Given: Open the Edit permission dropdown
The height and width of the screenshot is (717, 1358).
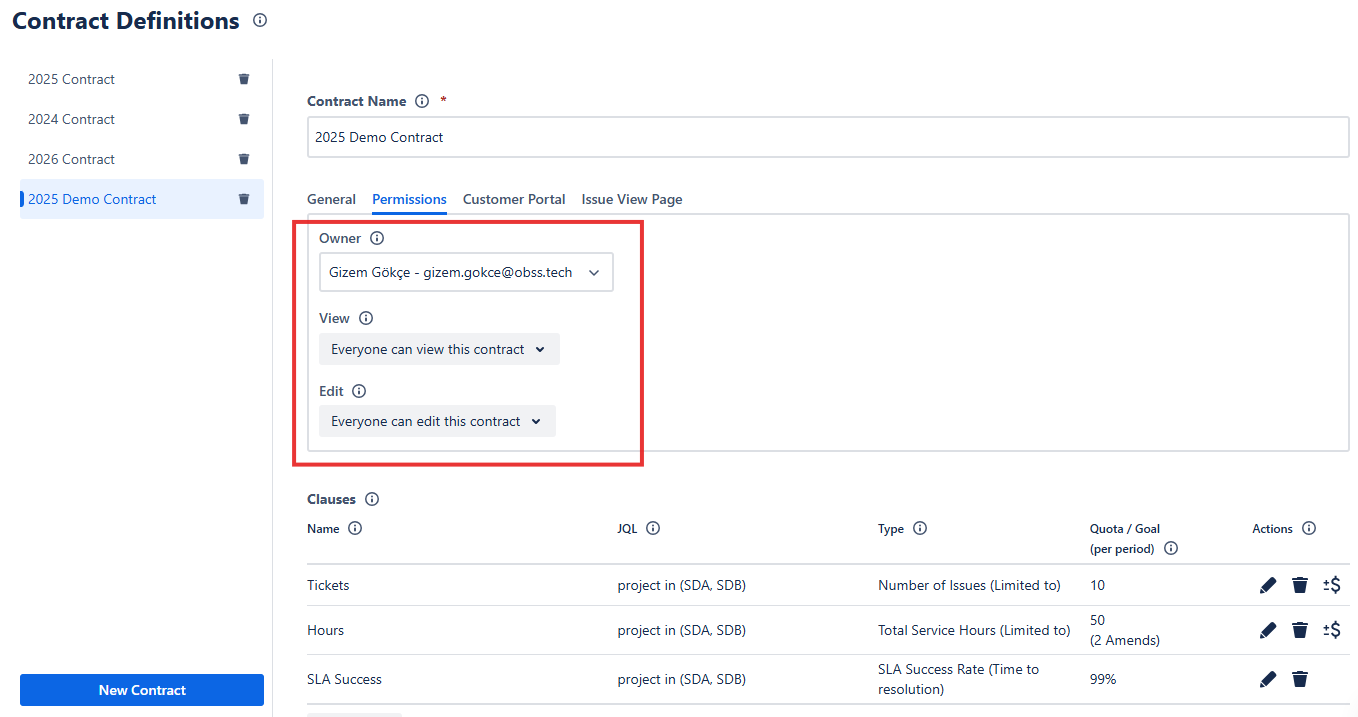Looking at the screenshot, I should [x=437, y=421].
